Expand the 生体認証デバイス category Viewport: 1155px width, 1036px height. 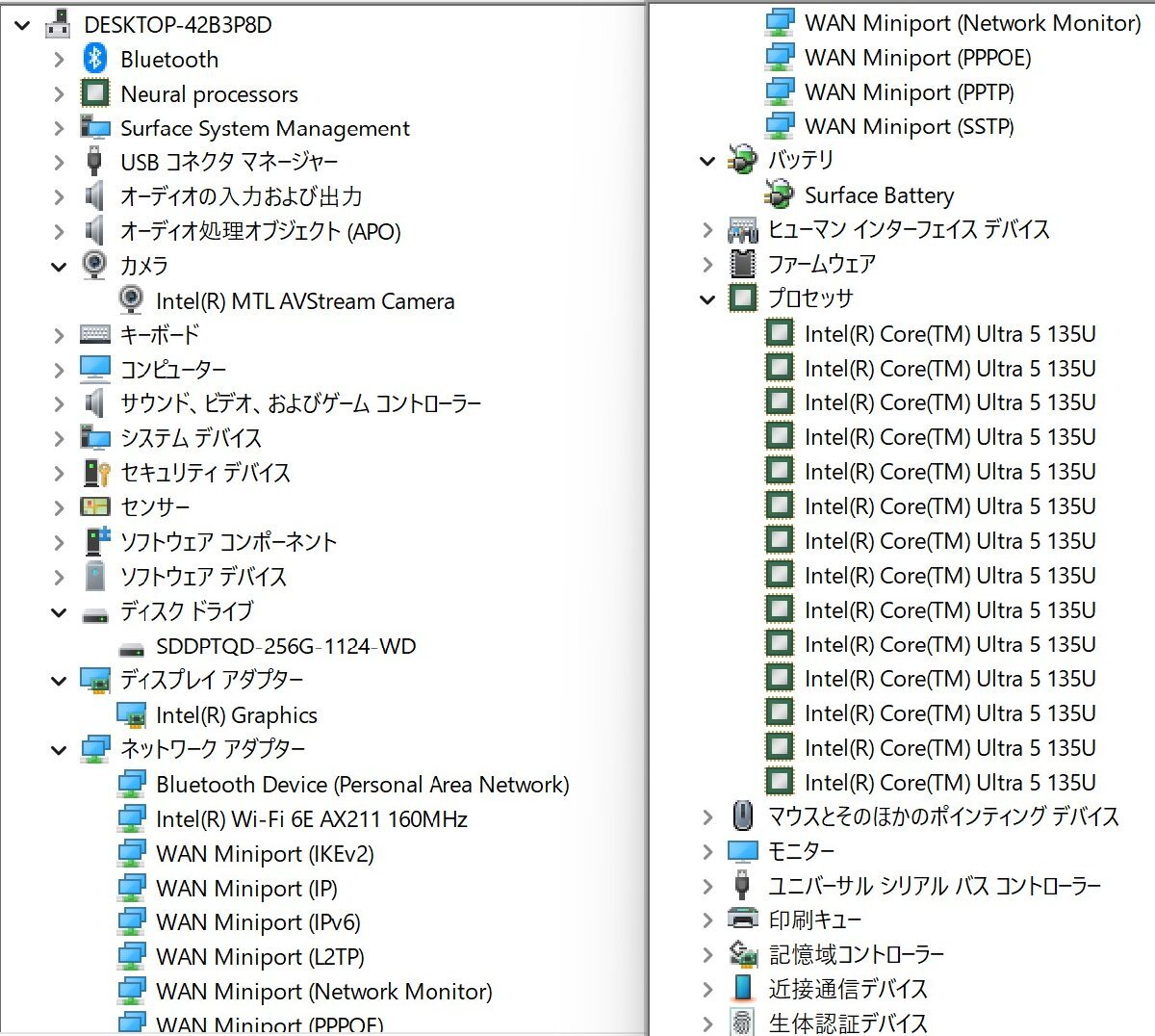[x=707, y=1023]
